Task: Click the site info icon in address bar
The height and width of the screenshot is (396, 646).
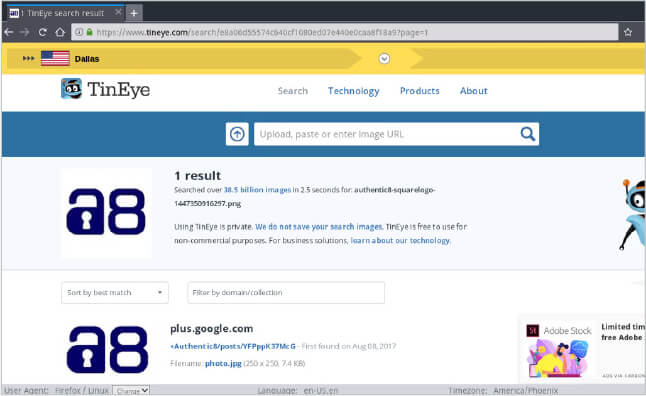Action: 79,32
